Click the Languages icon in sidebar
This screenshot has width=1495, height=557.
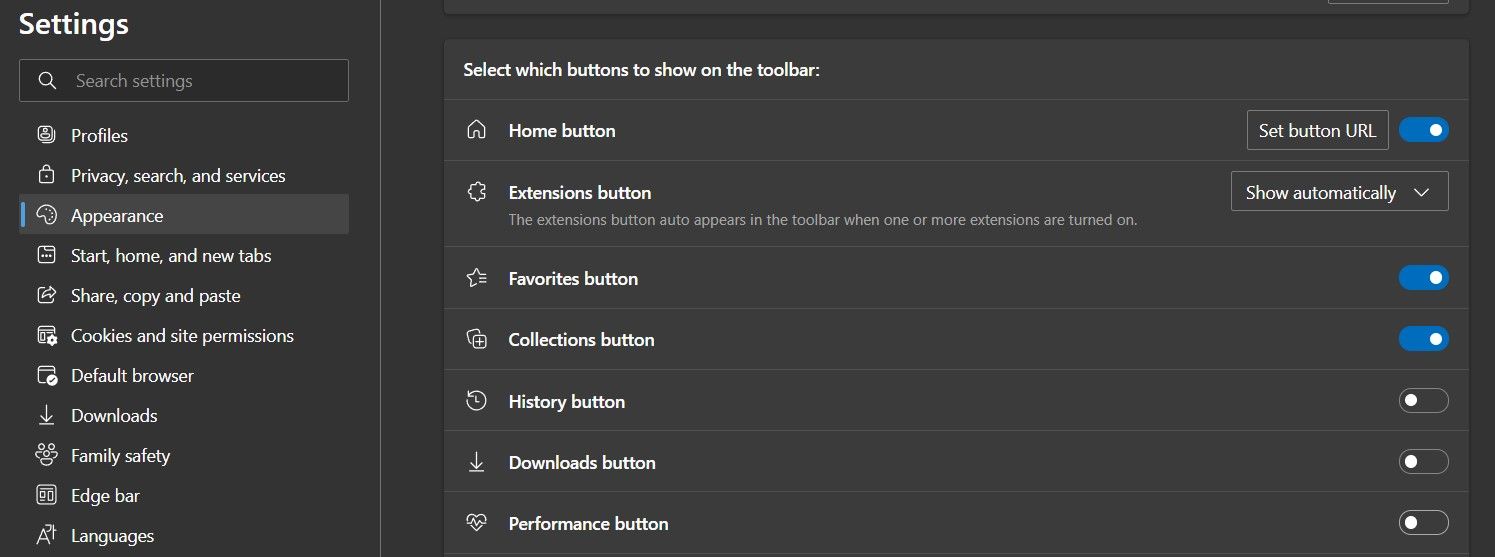[46, 535]
